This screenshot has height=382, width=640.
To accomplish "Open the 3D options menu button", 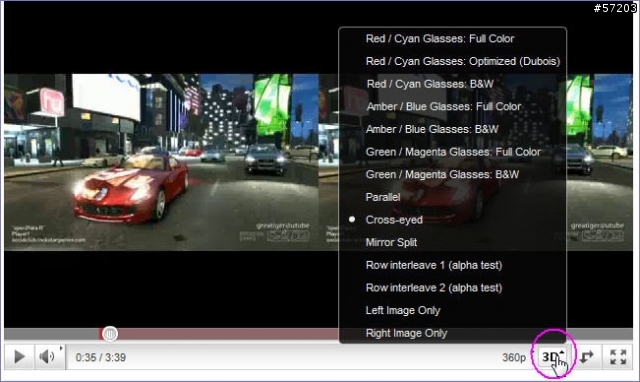I will pos(553,357).
